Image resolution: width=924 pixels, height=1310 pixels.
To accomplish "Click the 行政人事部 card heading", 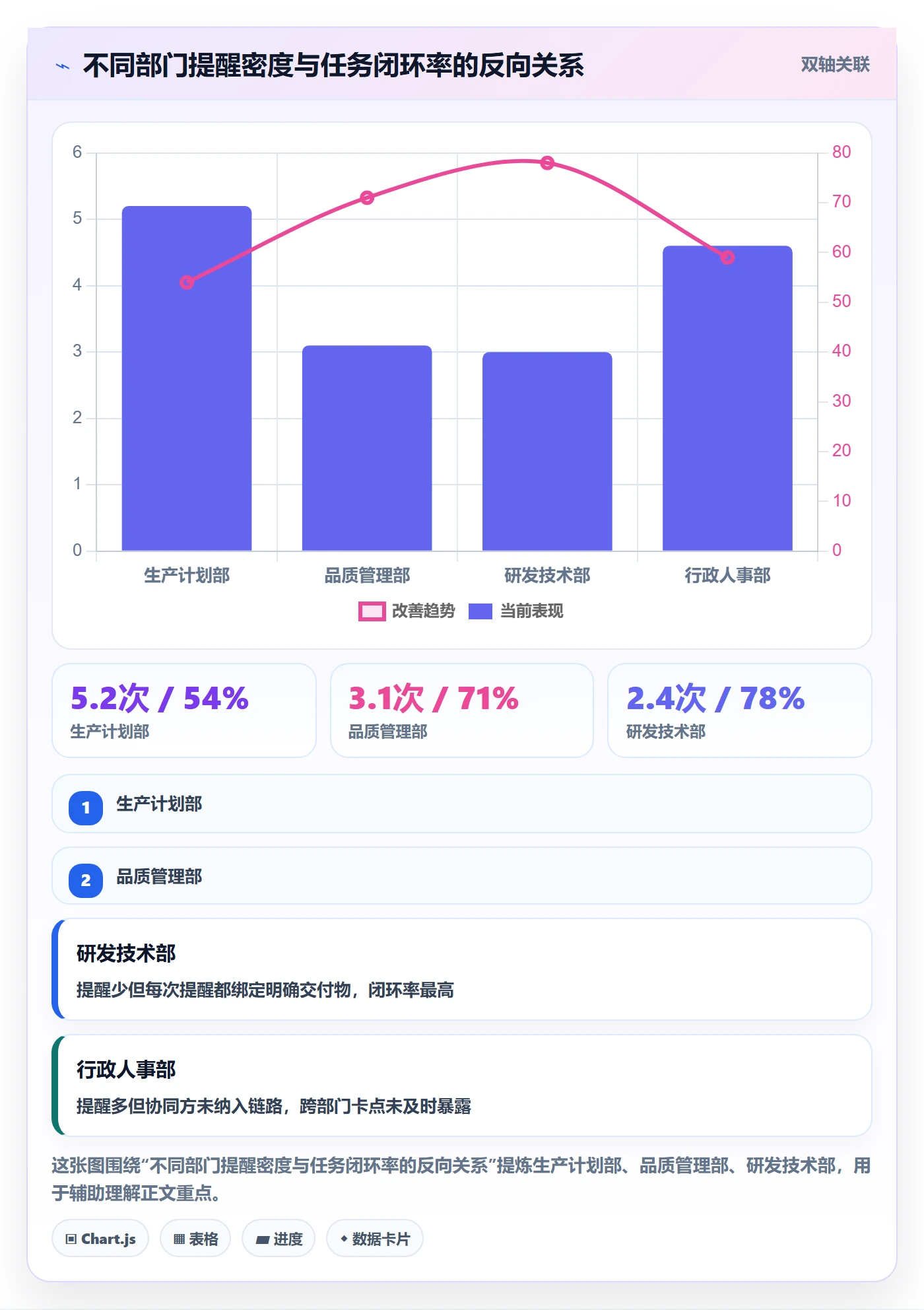I will pos(126,1070).
